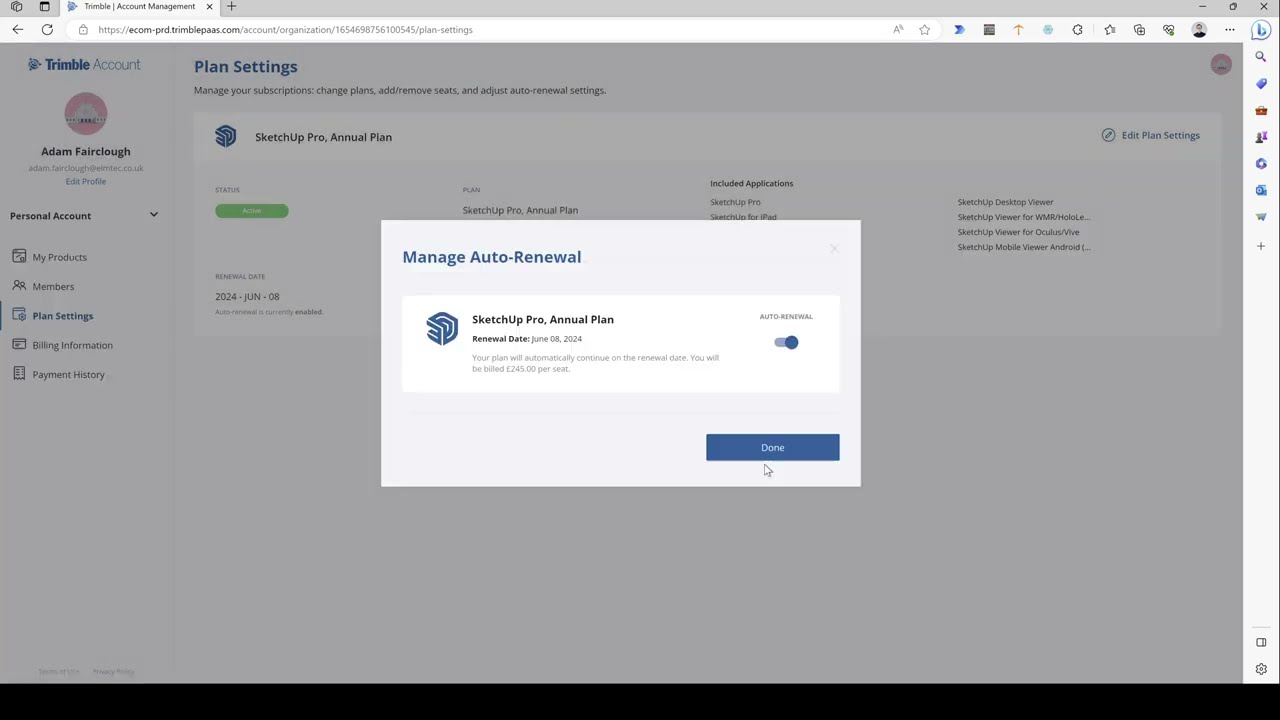
Task: Go back in the browser
Action: point(18,30)
